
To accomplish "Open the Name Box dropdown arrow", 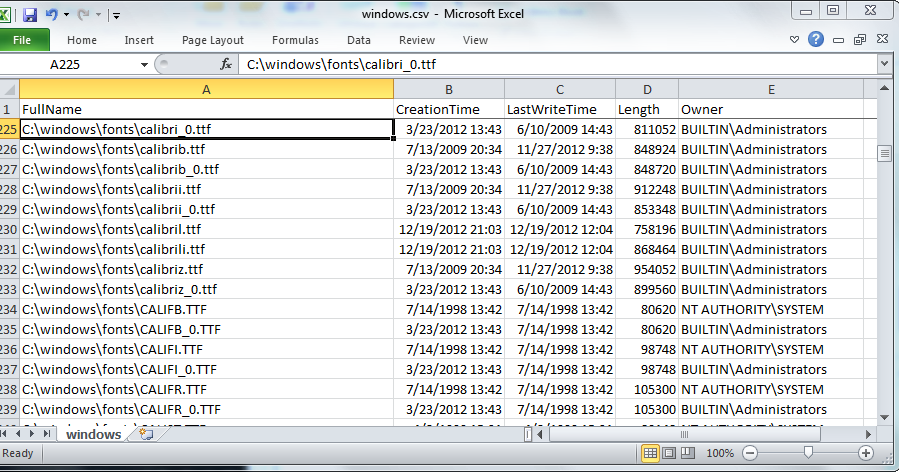I will [x=144, y=65].
